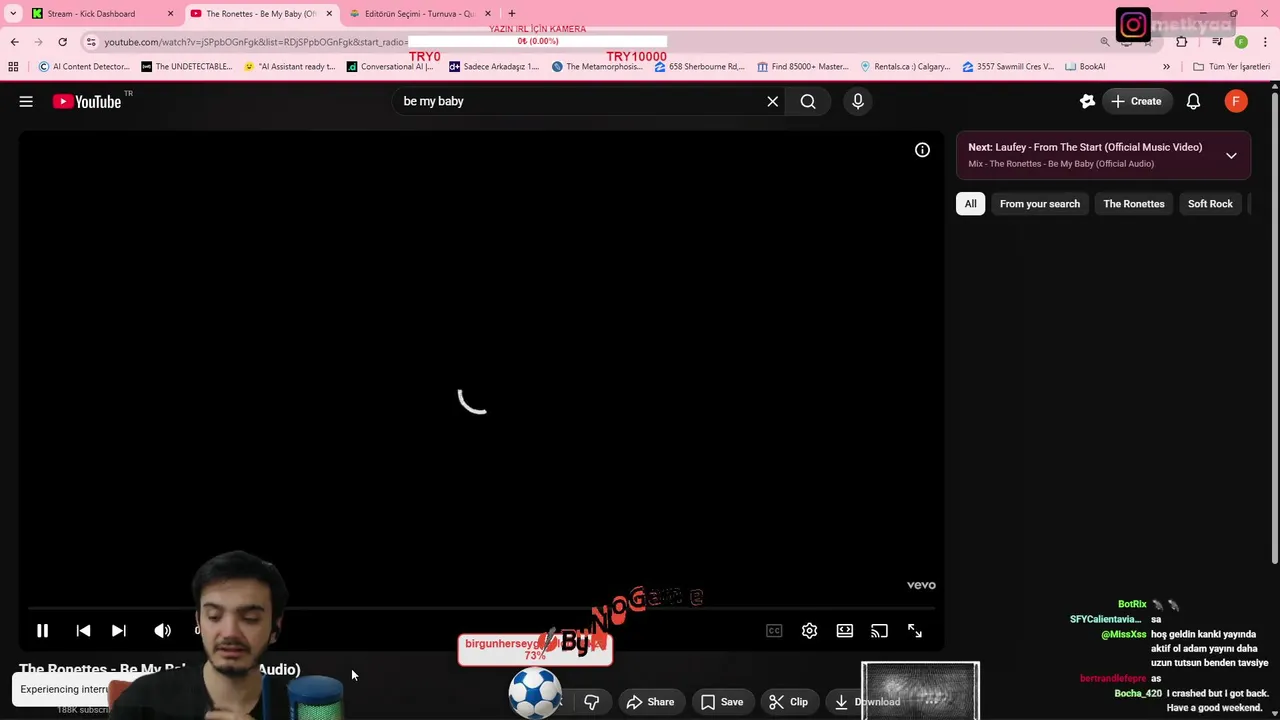
Task: Select The Ronettes filter chip
Action: pos(1134,204)
